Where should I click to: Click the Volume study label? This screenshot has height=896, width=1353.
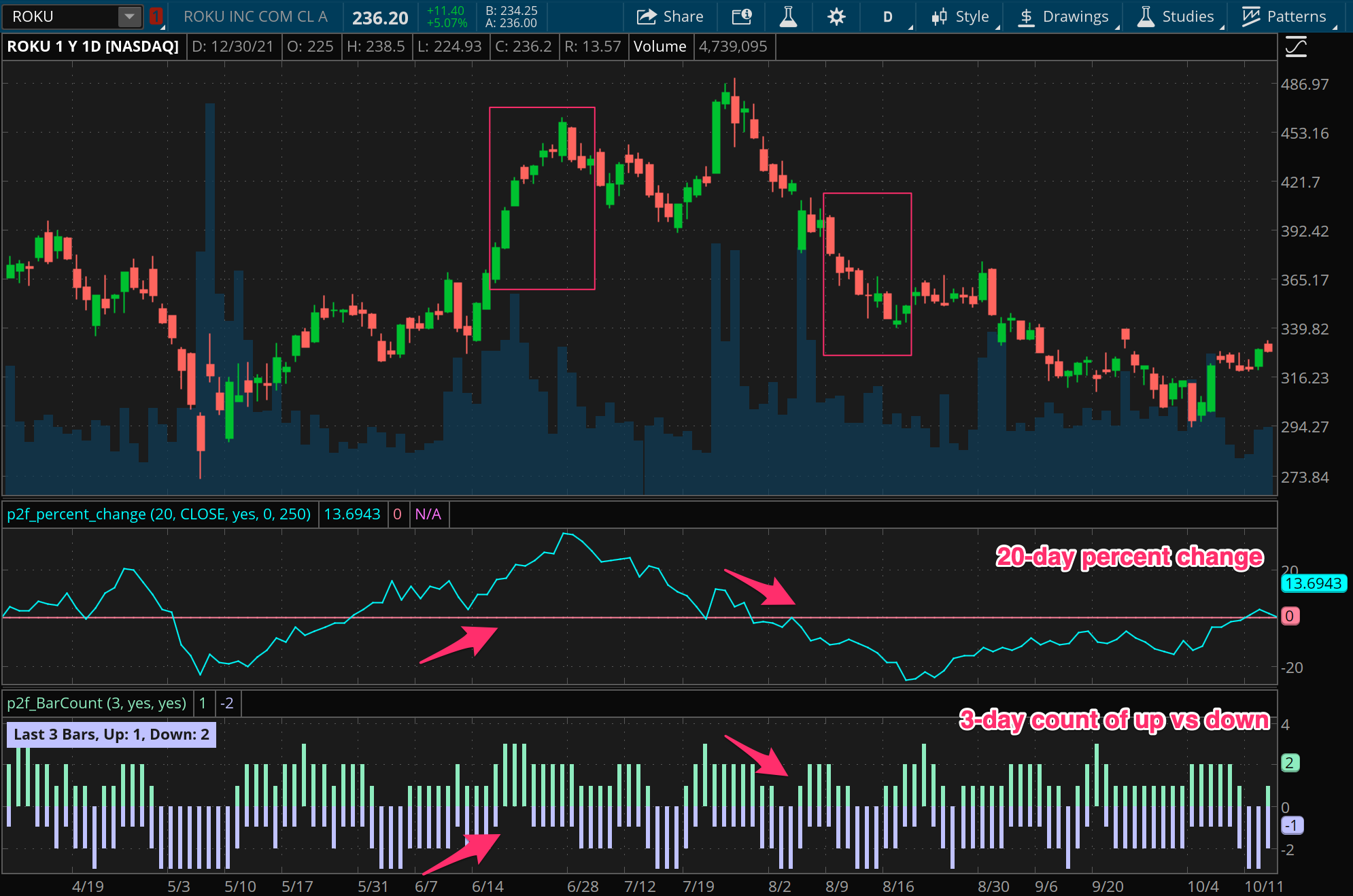[660, 46]
